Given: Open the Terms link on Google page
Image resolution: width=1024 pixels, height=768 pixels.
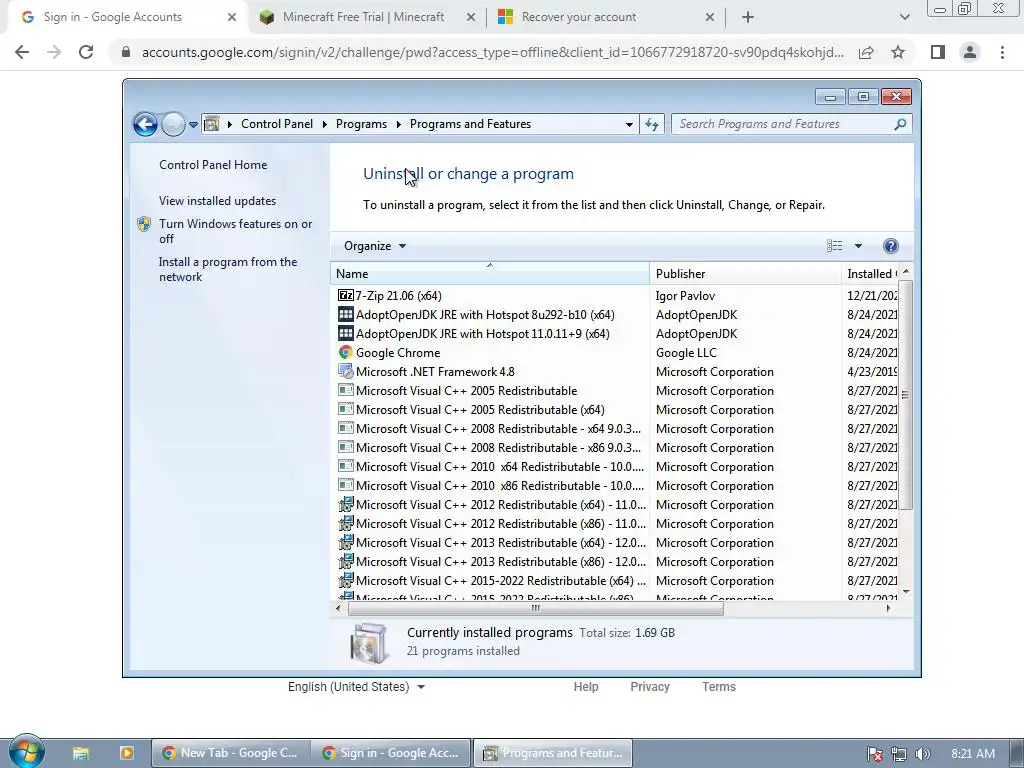Looking at the screenshot, I should [718, 687].
